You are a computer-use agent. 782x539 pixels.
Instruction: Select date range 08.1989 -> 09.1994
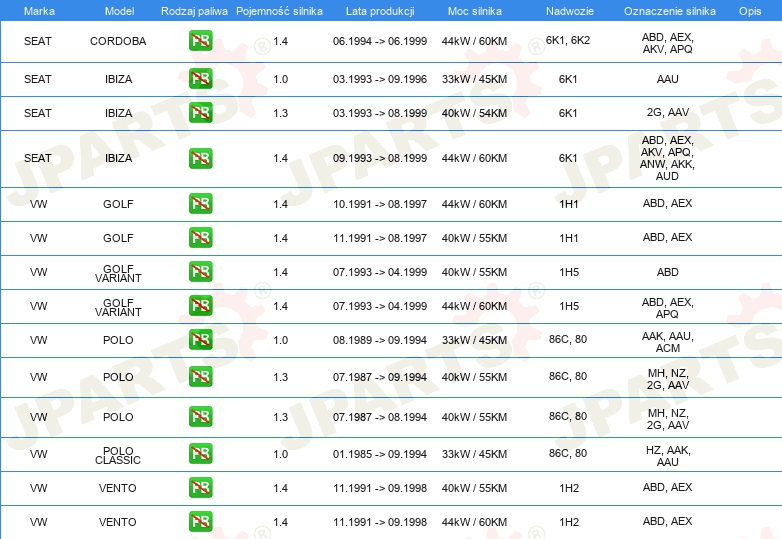point(380,340)
